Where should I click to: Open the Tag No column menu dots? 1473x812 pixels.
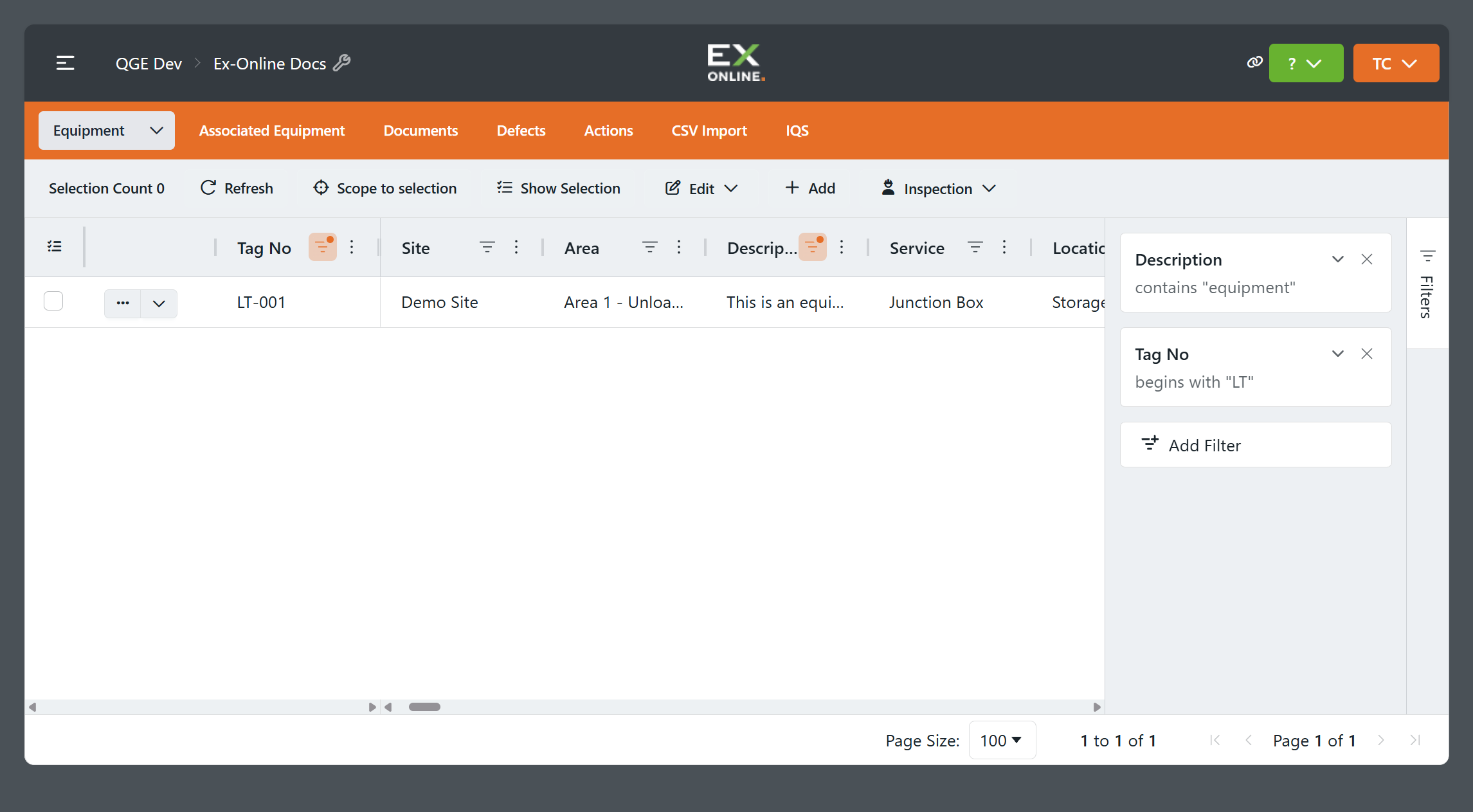352,248
